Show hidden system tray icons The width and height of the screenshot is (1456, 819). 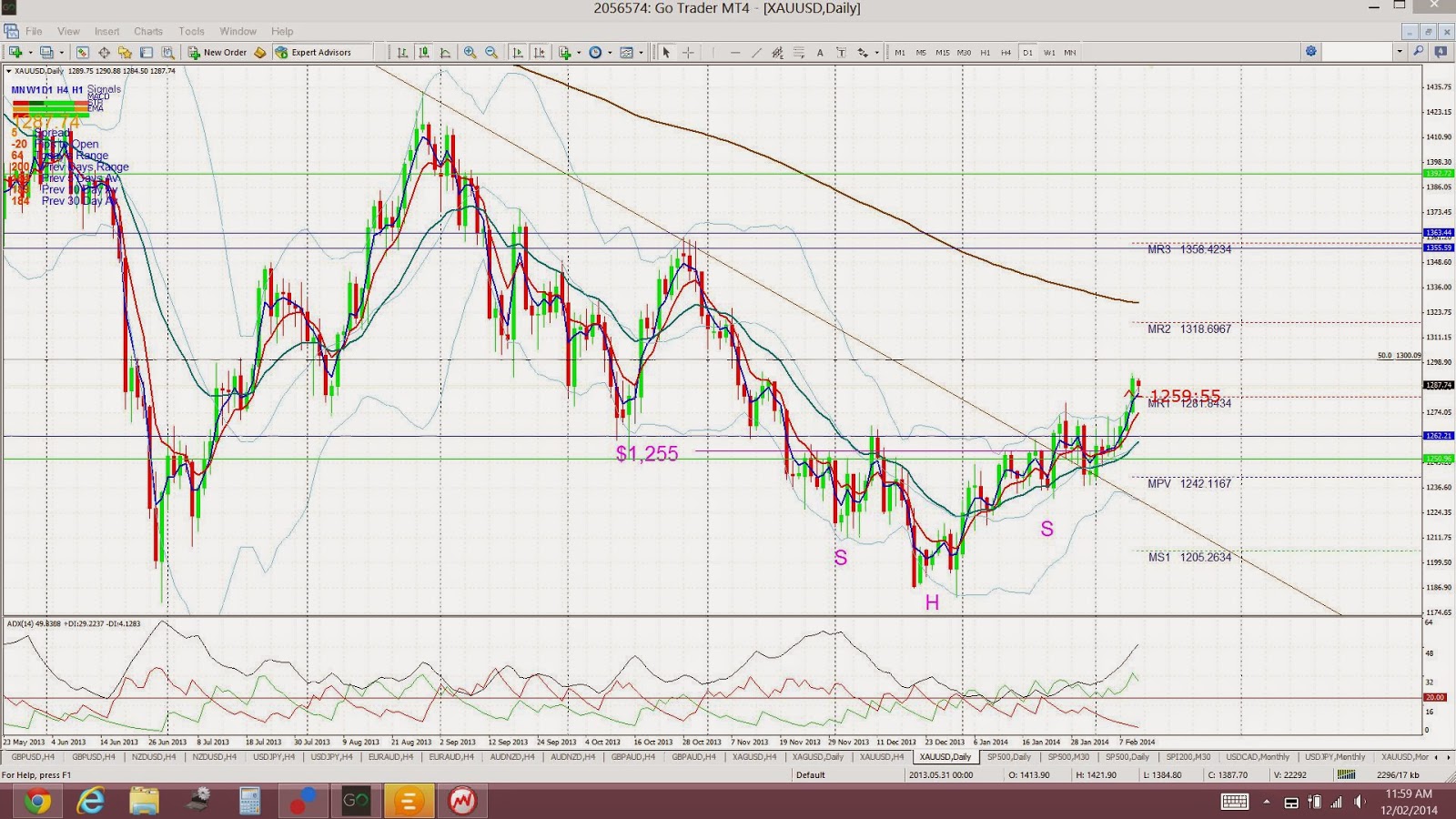(1266, 802)
